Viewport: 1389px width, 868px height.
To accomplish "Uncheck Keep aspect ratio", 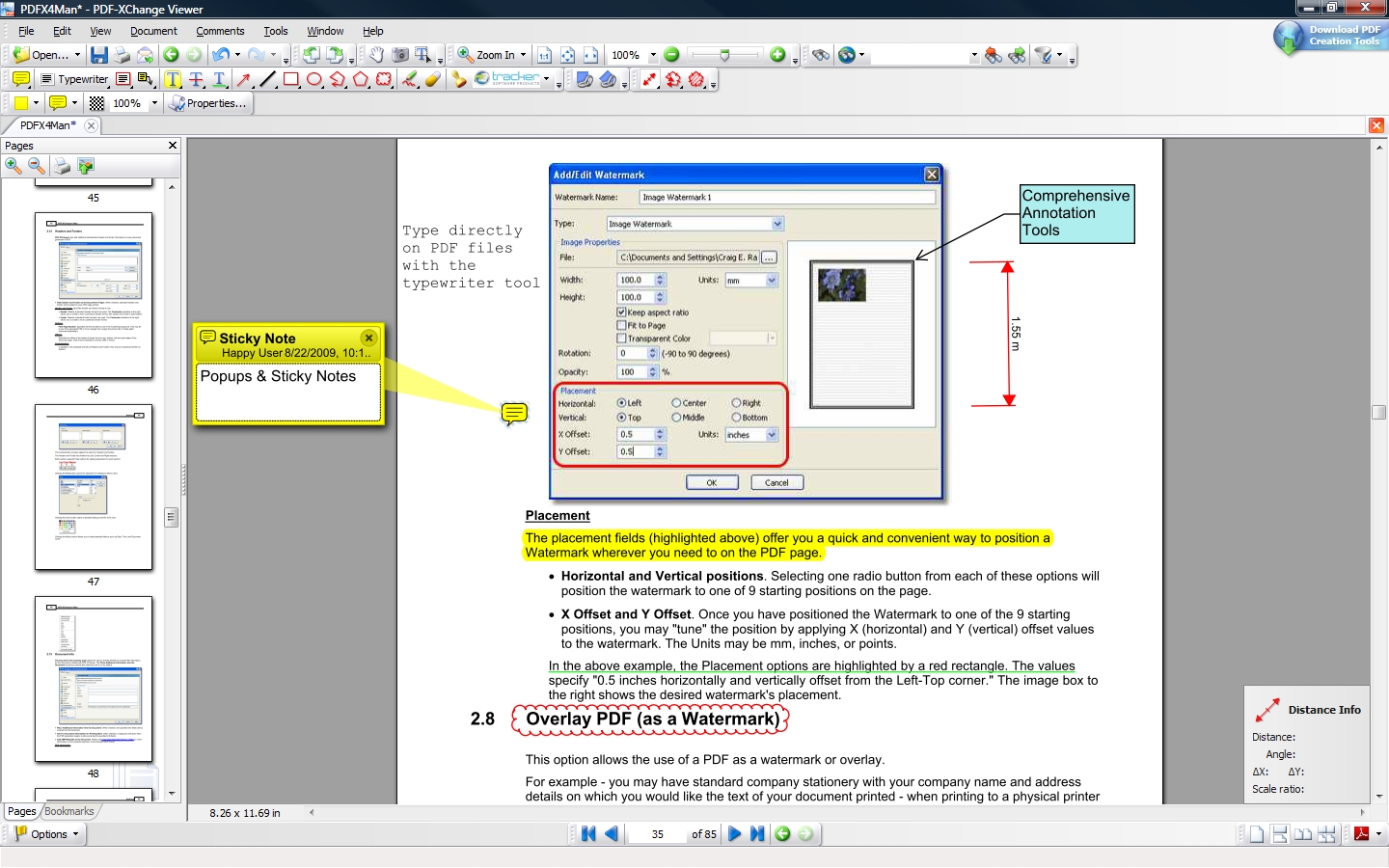I will point(623,312).
